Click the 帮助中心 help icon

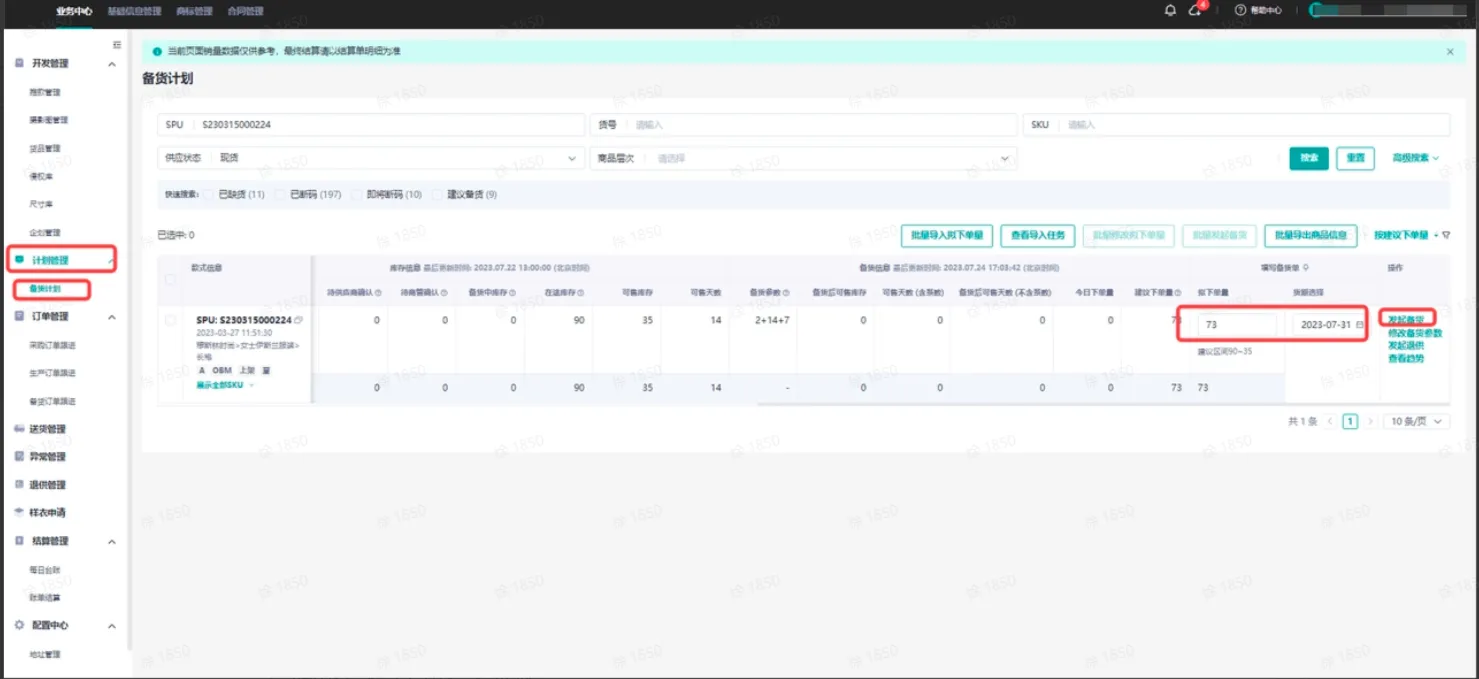coord(1241,10)
